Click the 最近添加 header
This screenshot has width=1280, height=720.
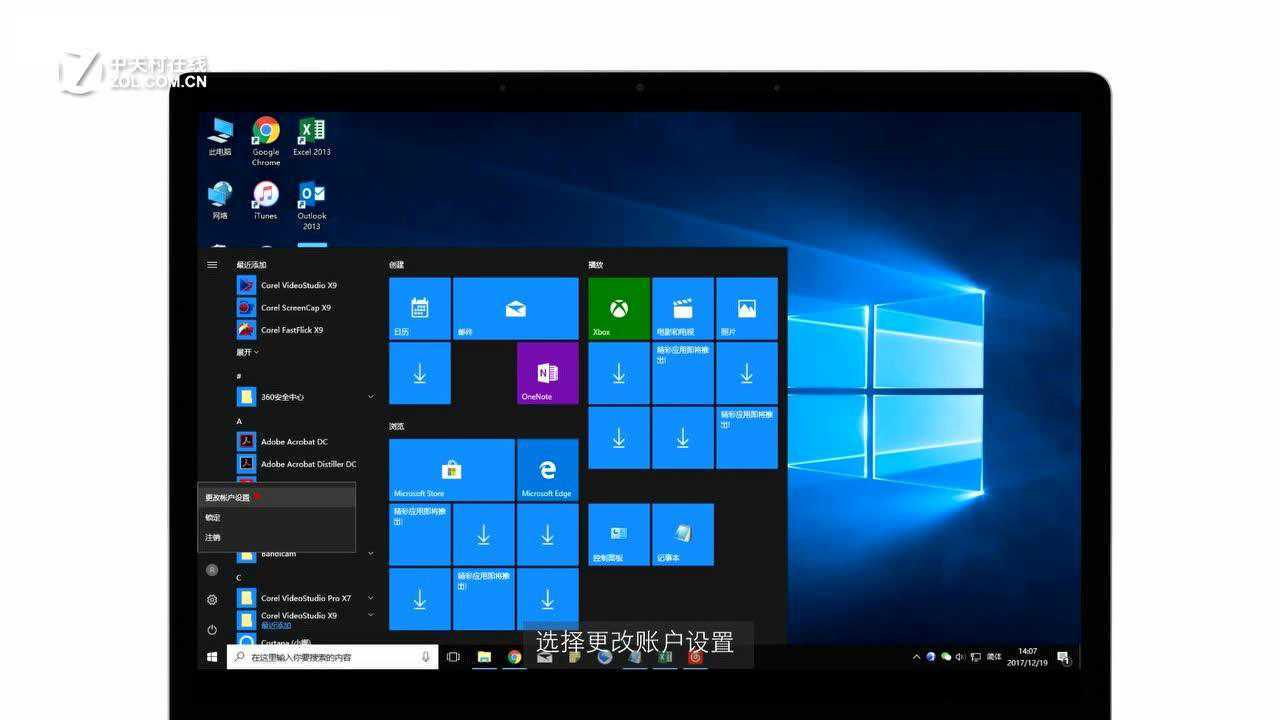coord(251,265)
